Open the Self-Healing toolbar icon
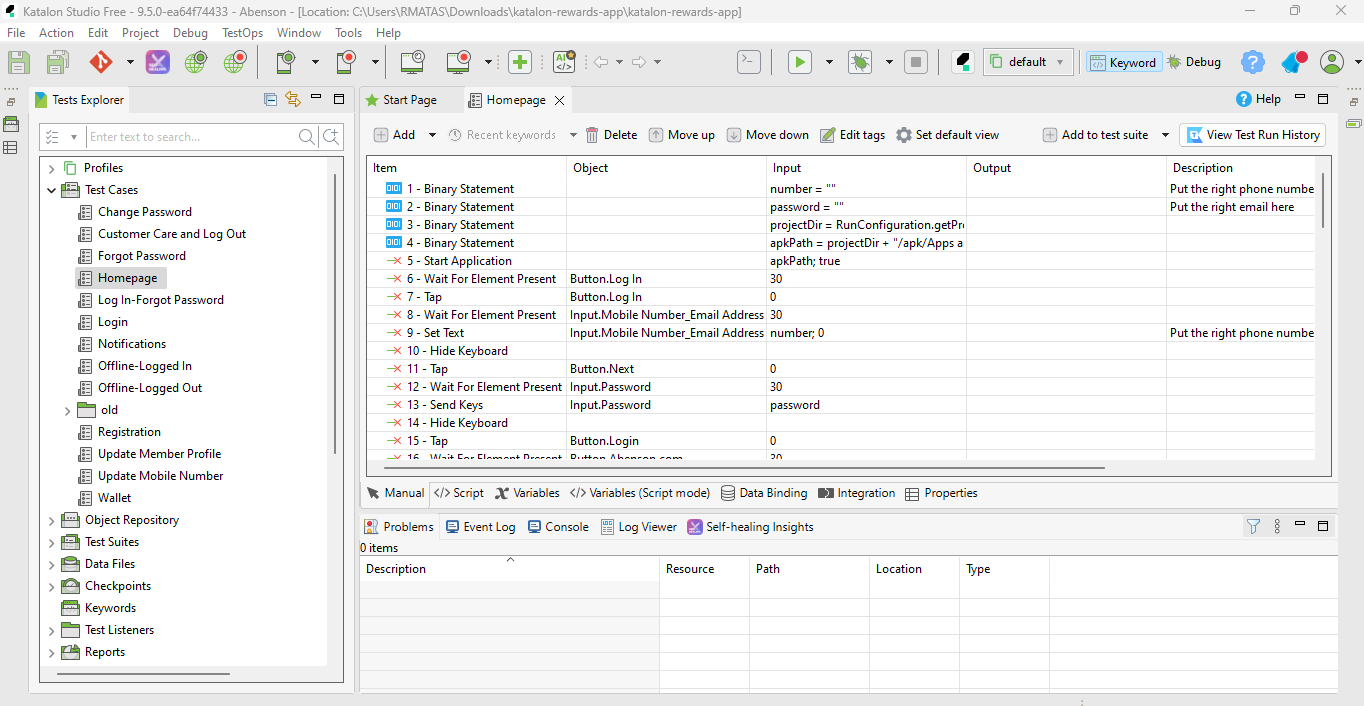 point(157,62)
